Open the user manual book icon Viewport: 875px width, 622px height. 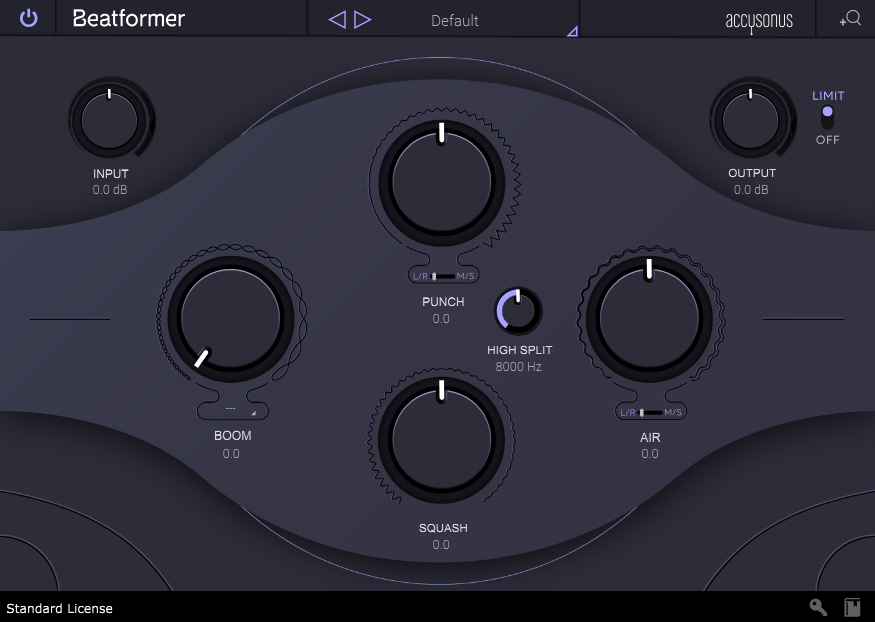[852, 607]
